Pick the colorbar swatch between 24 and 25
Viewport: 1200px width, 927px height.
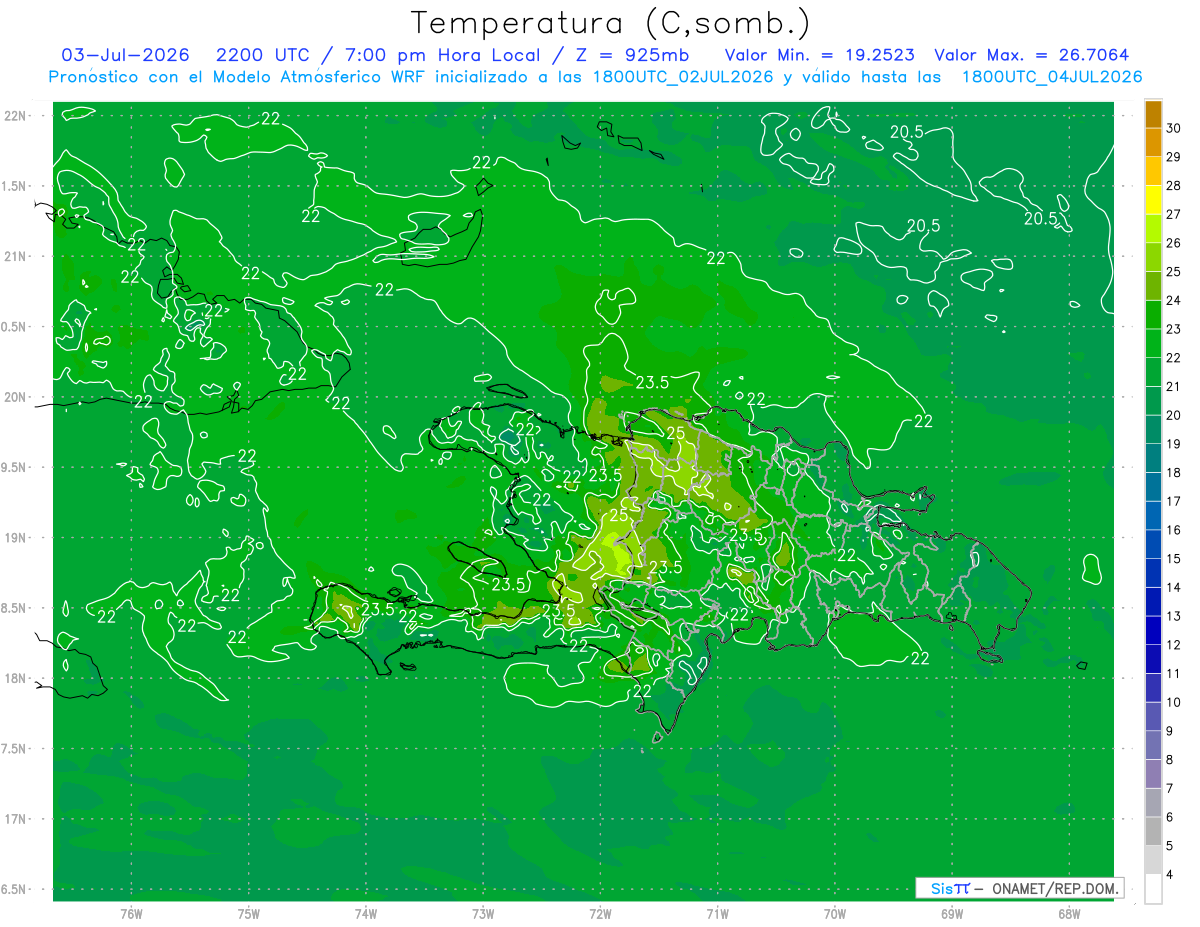coord(1153,287)
